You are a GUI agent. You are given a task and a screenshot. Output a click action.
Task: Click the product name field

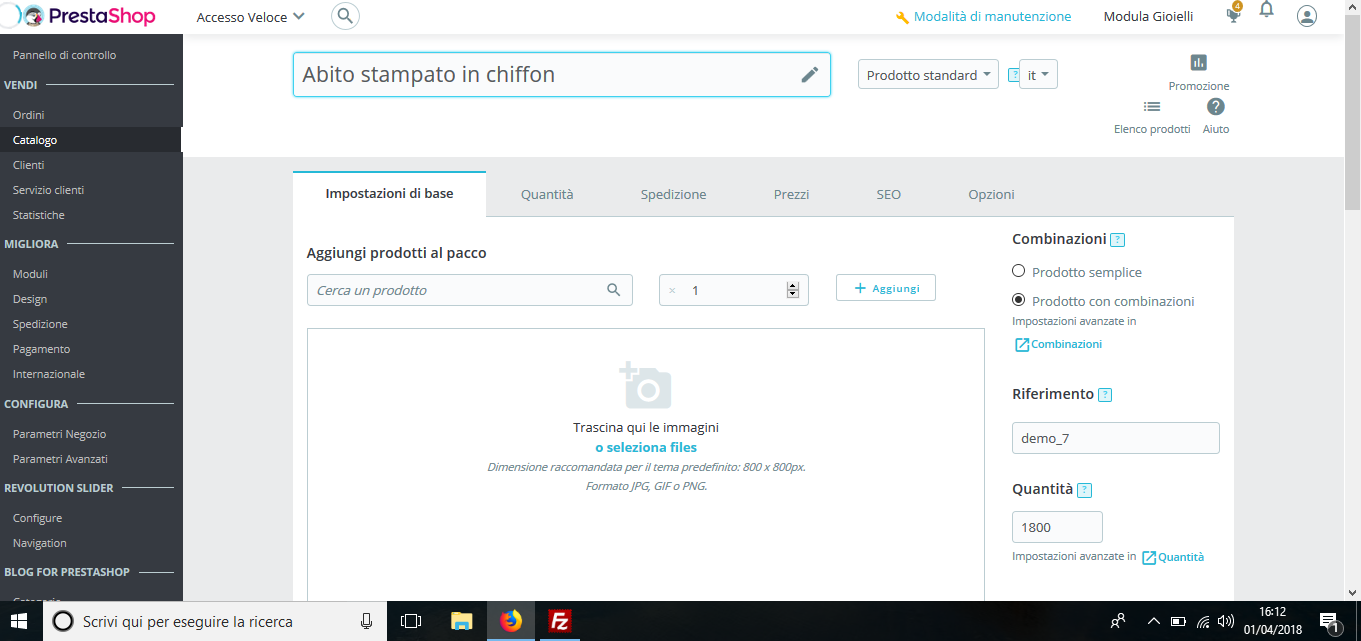[561, 75]
